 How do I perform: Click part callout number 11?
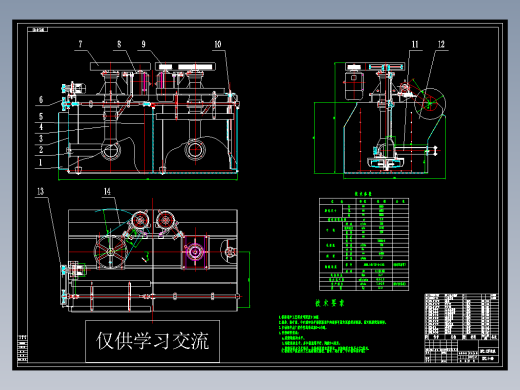[415, 44]
